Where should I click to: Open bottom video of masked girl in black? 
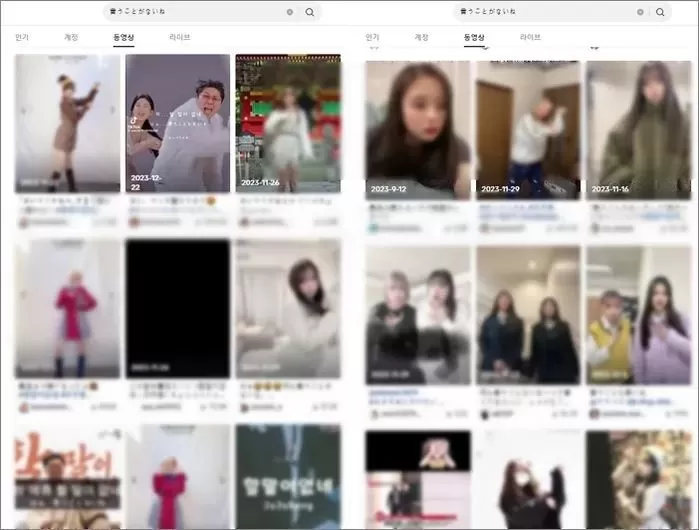coord(528,480)
